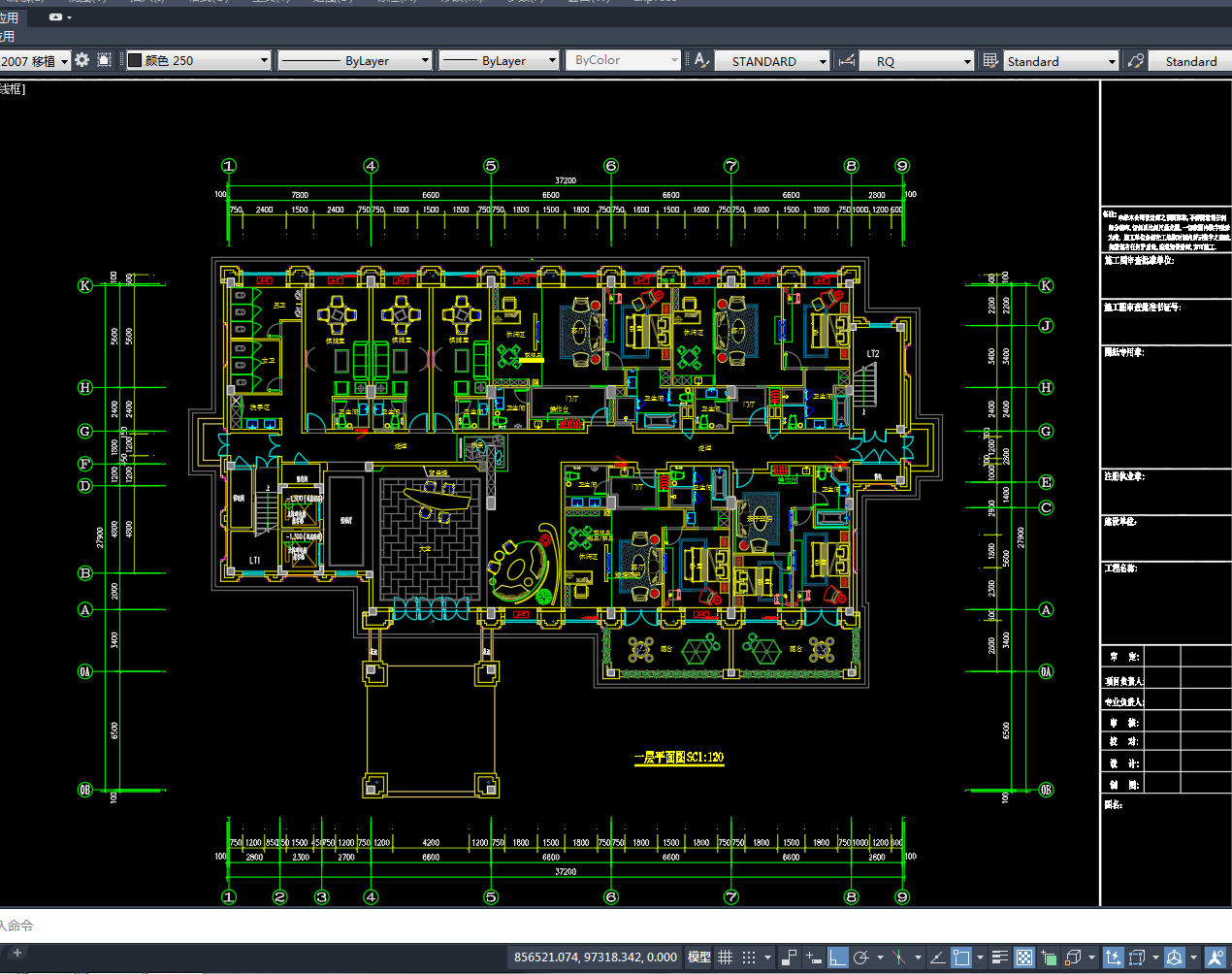Expand snap mode options arrow
1232x974 pixels.
[767, 958]
